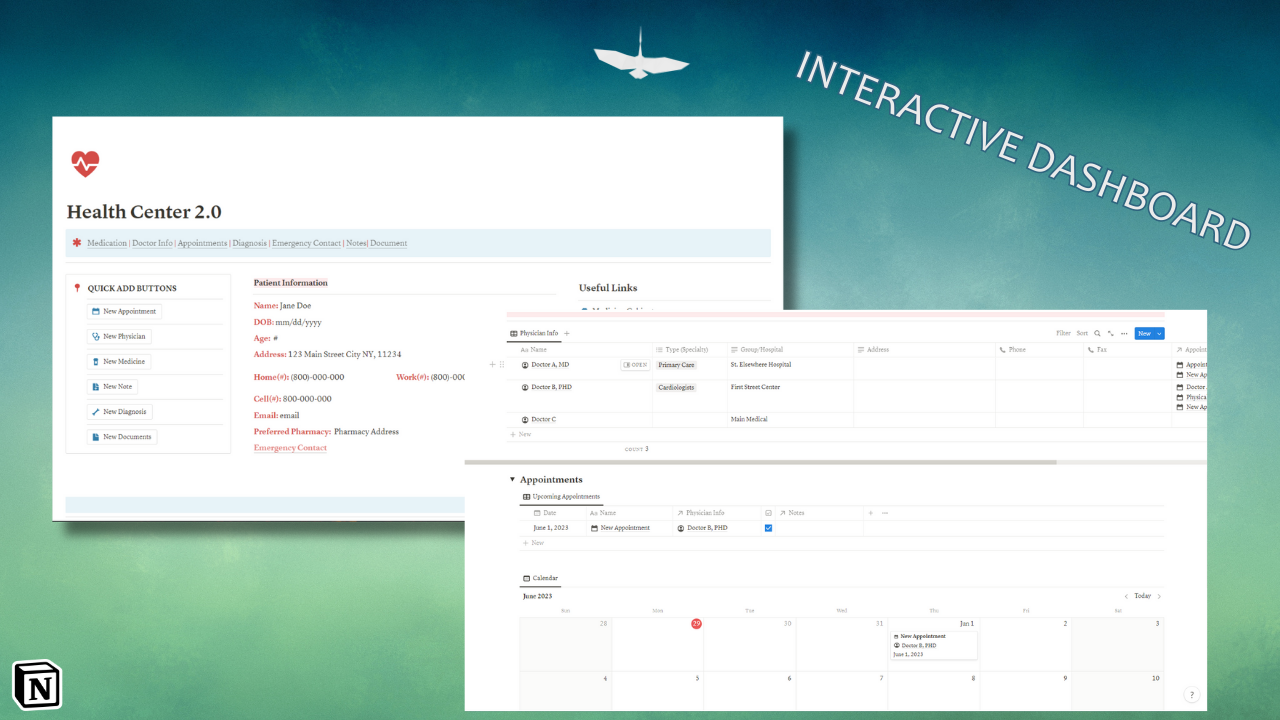Screen dimensions: 1280x720
Task: Click the calendar icon beside New Appointment table entry
Action: pos(595,528)
